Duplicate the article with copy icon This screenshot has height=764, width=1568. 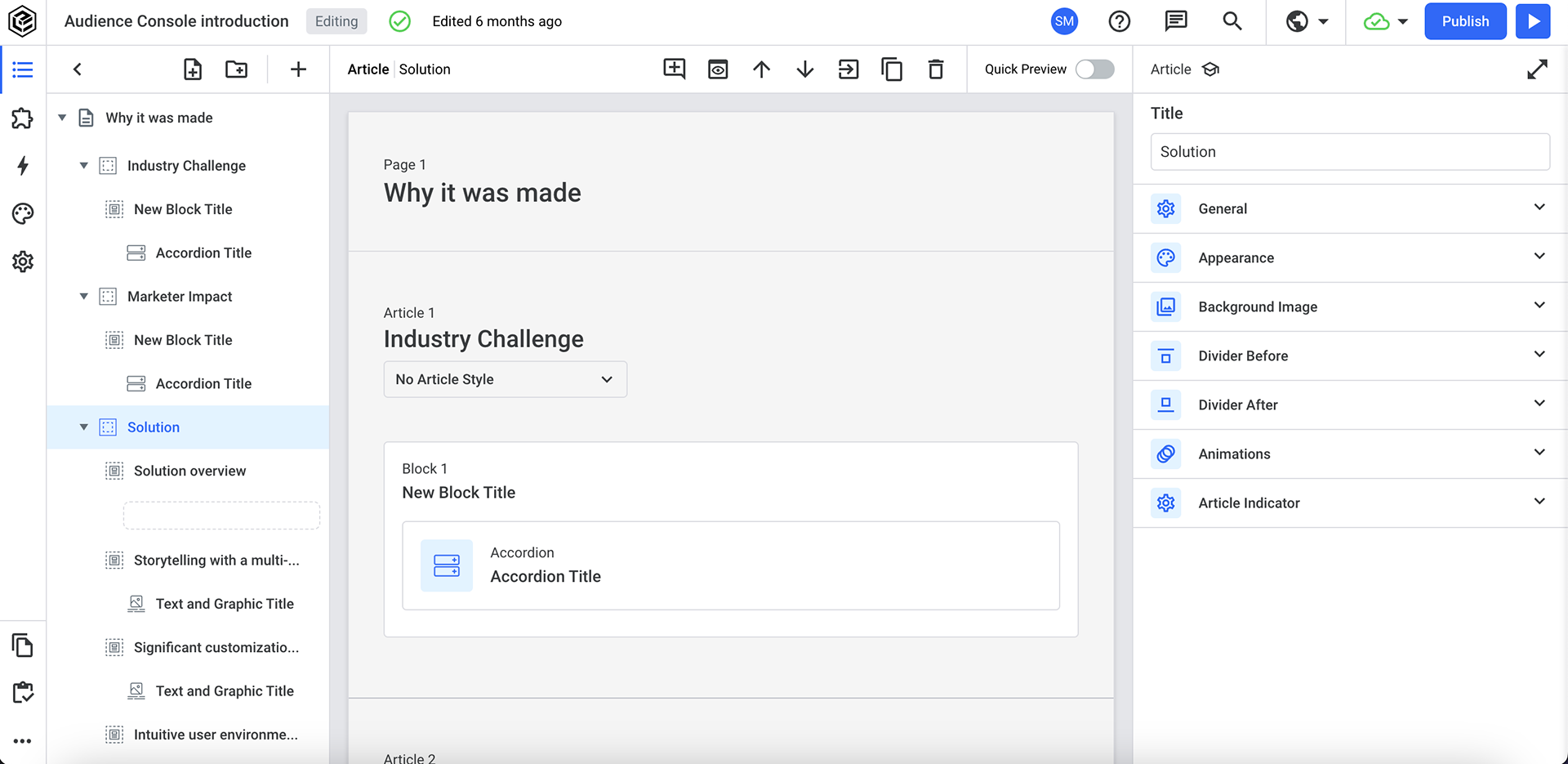click(x=892, y=69)
